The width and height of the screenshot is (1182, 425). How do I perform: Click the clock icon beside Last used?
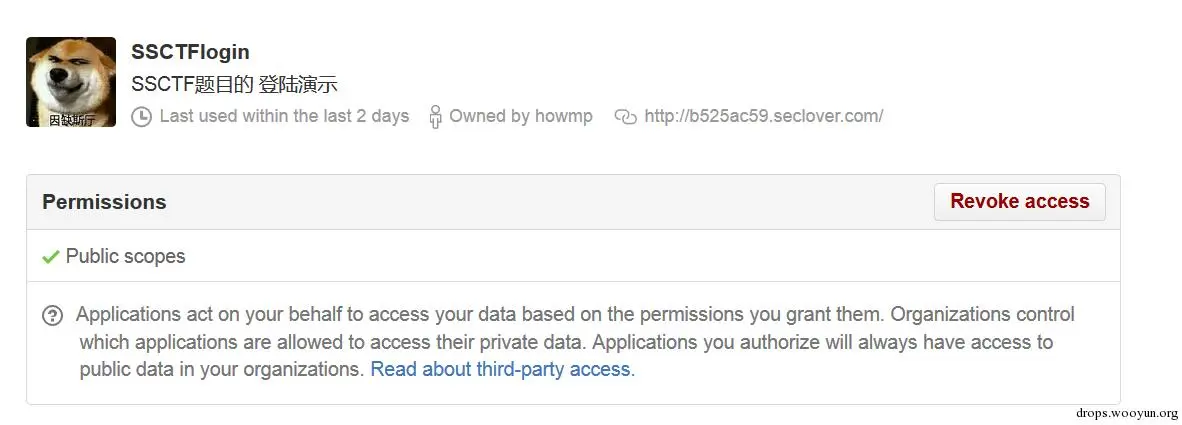click(141, 117)
